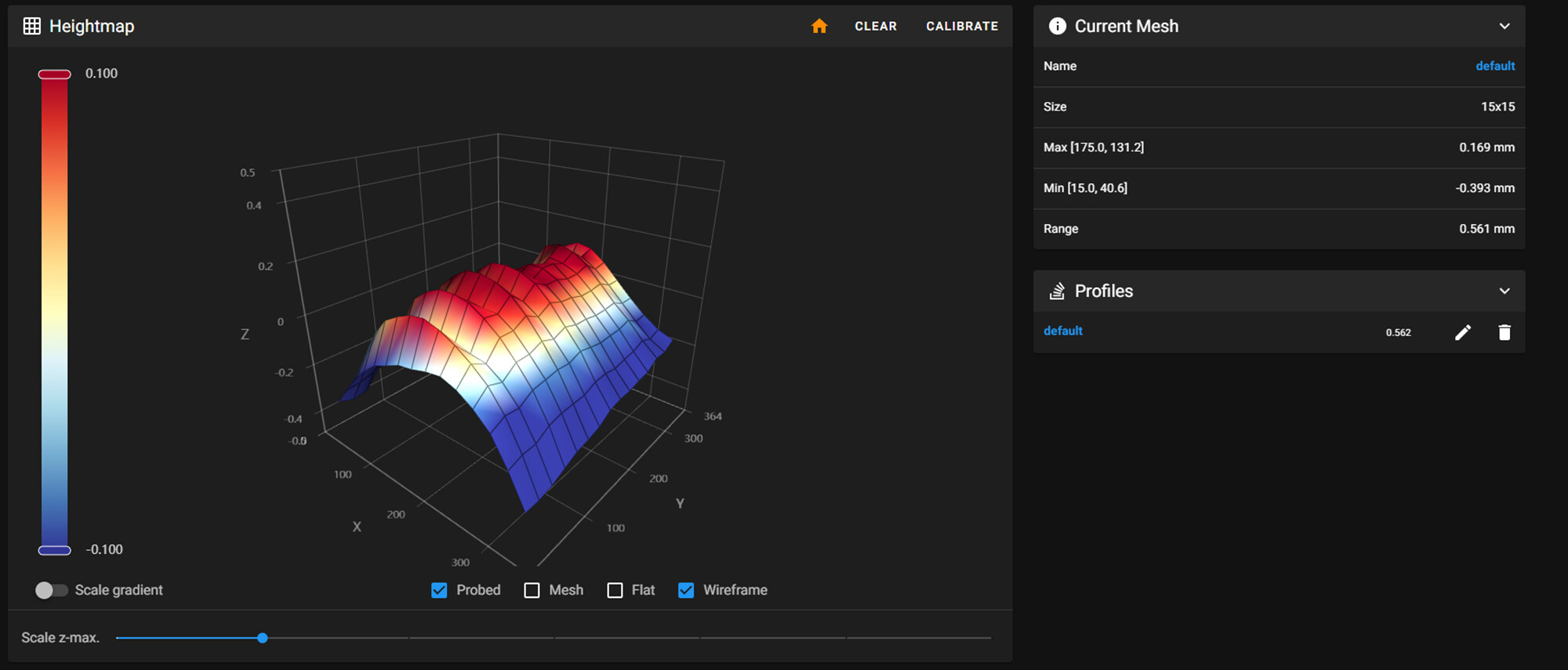Click the info icon next to Current Mesh
The width and height of the screenshot is (1568, 670).
(x=1058, y=26)
